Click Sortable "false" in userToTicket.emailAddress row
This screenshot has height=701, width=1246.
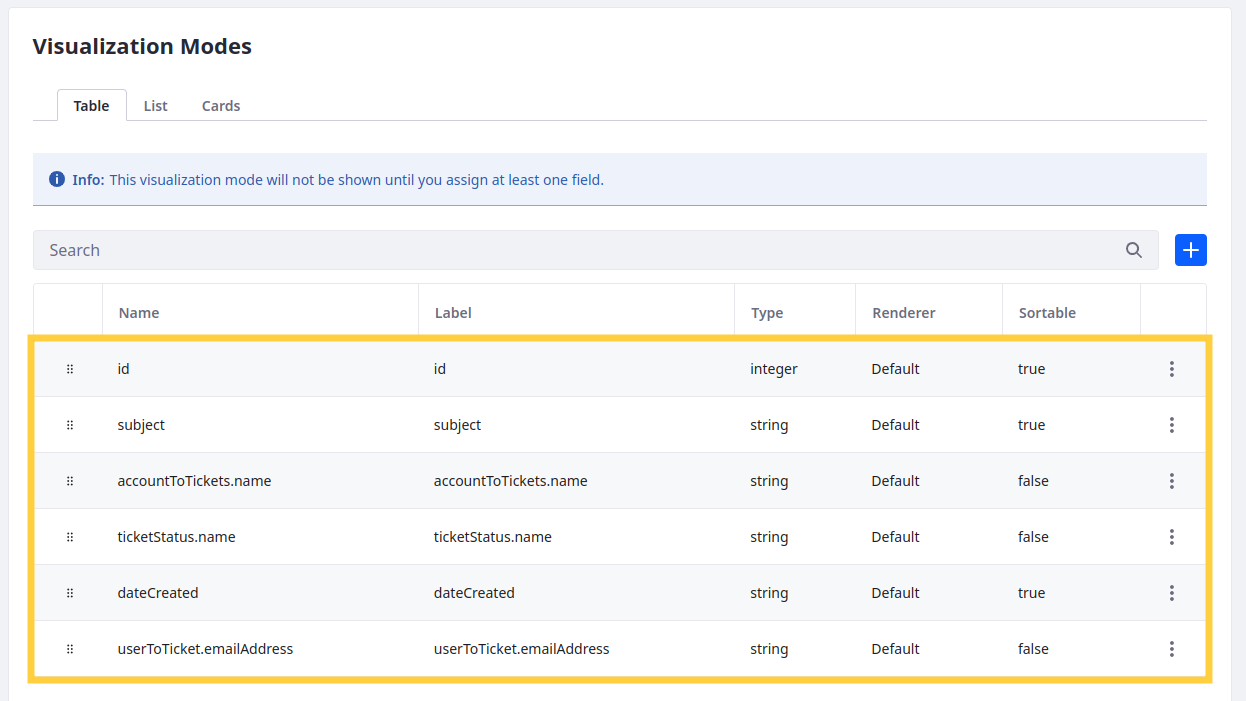(x=1033, y=649)
